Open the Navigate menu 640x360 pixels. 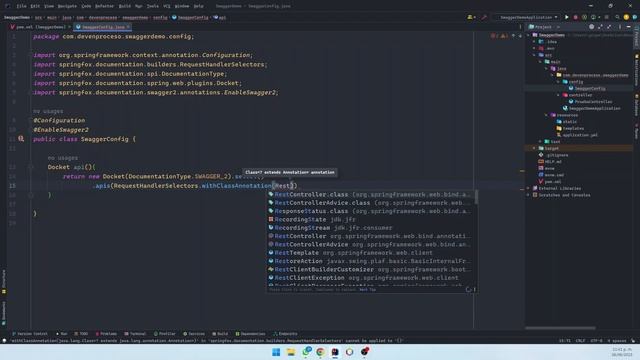67,6
